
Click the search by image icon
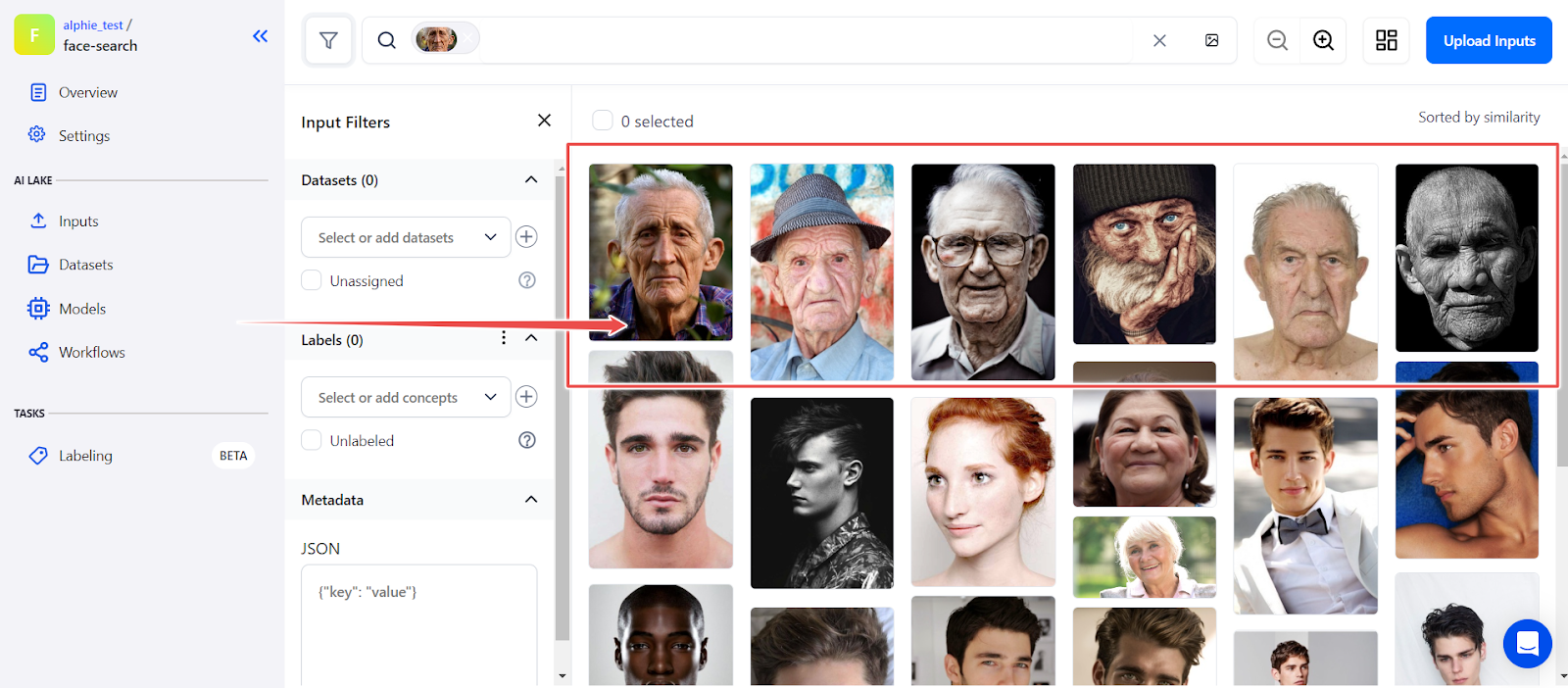pos(1211,40)
